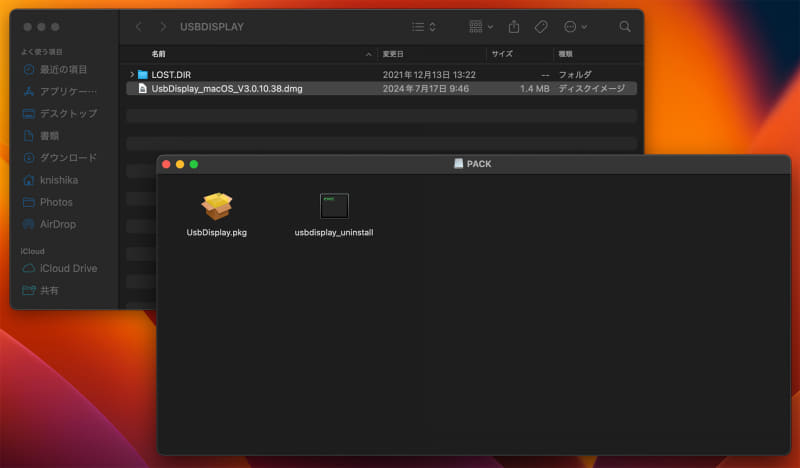This screenshot has width=800, height=468.
Task: Click the 1.4 MB size cell
Action: 535,88
